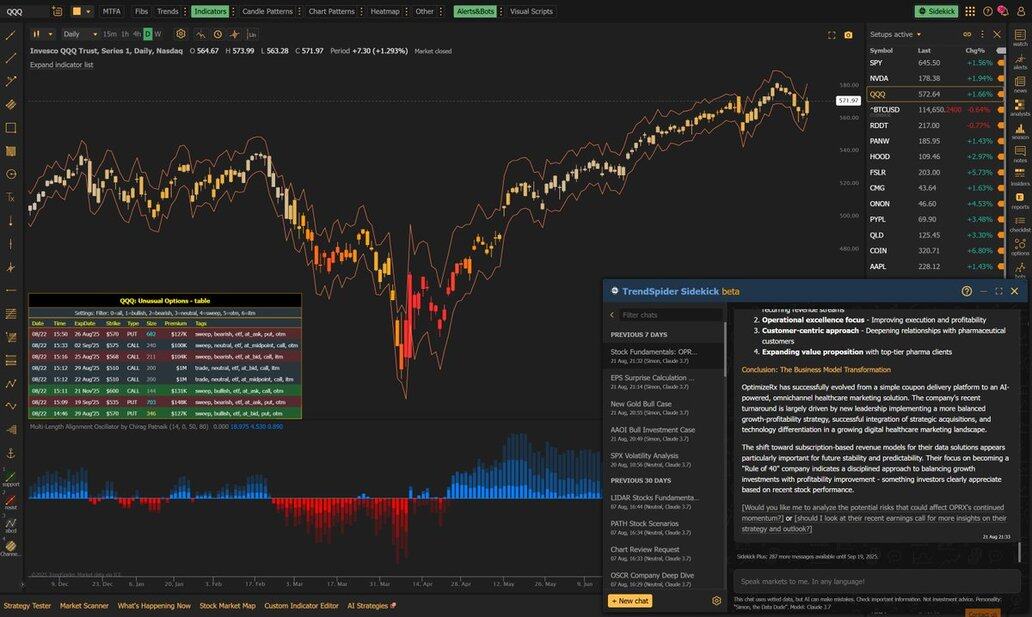The width and height of the screenshot is (1032, 617).
Task: Open the Daily timeframe dropdown
Action: (77, 34)
